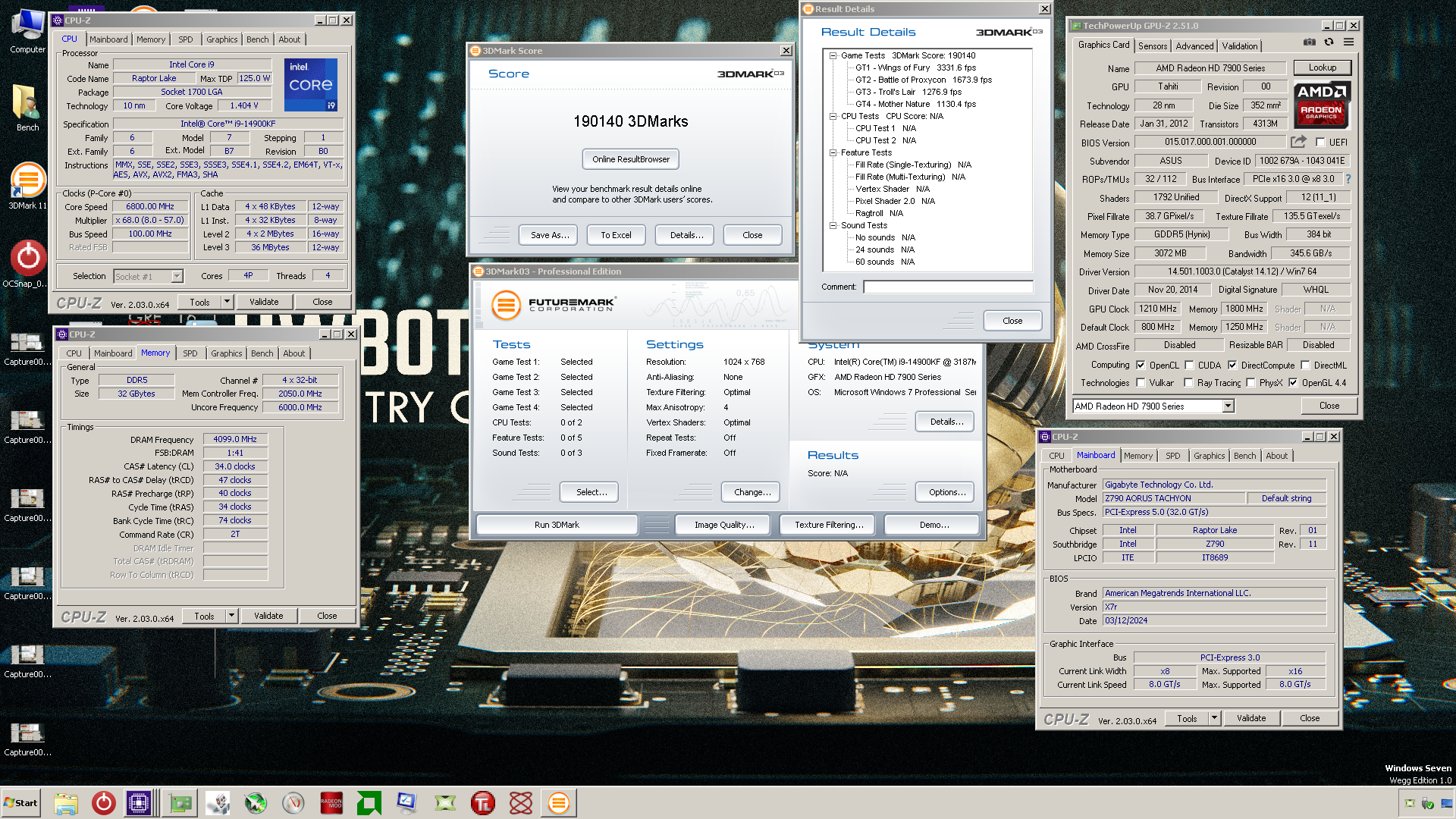The width and height of the screenshot is (1456, 819).
Task: Toggle the OpenCL checkbox in GPU-Z
Action: click(x=1141, y=366)
